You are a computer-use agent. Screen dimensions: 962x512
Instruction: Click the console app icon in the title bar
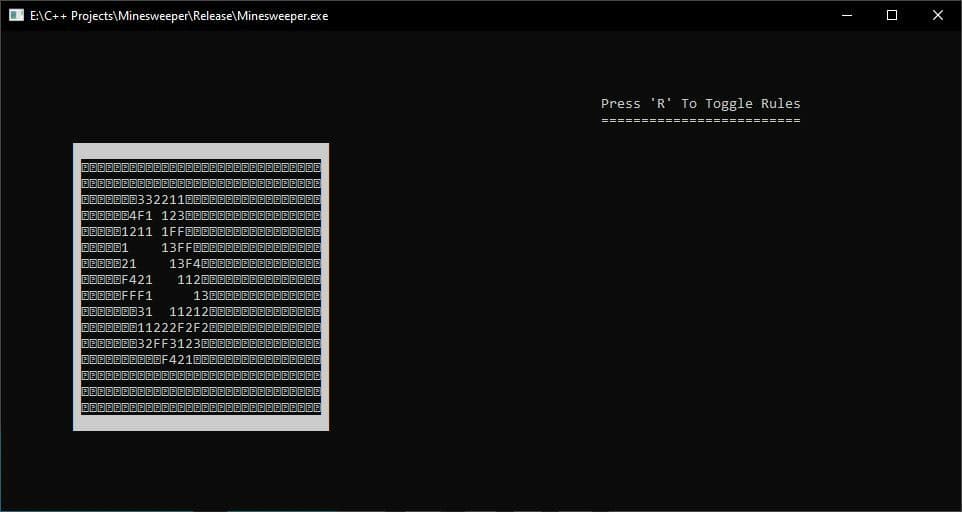tap(16, 15)
